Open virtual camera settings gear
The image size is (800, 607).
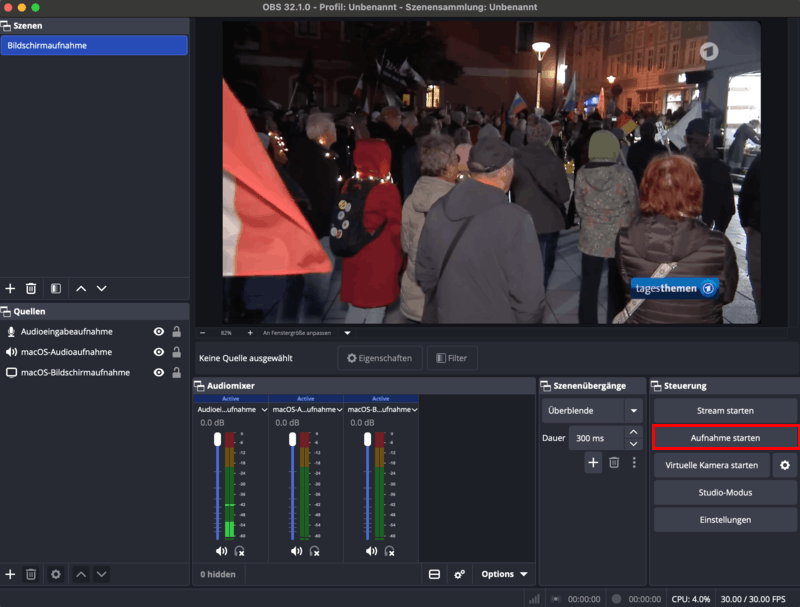click(785, 465)
